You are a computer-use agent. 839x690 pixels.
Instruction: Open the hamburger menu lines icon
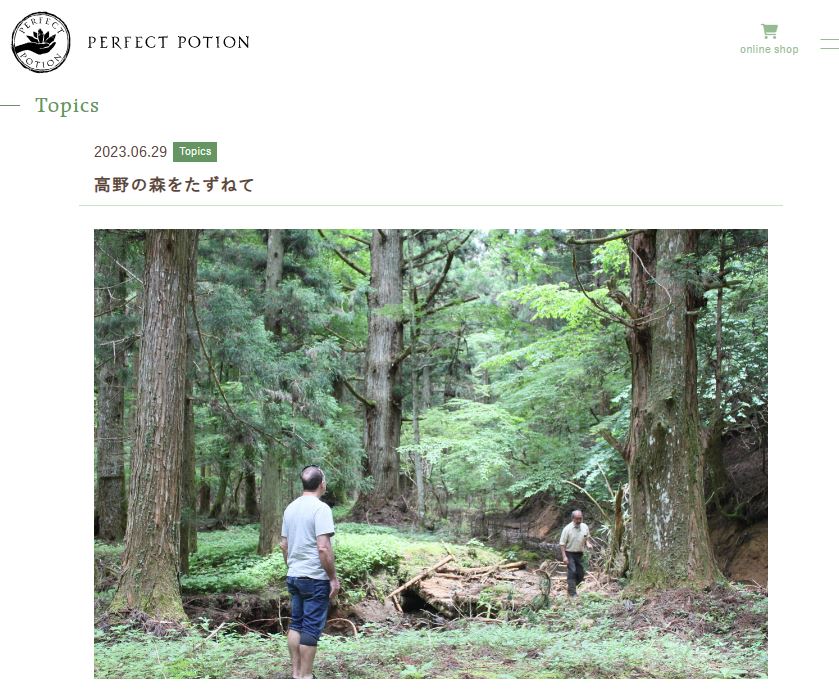[x=830, y=44]
